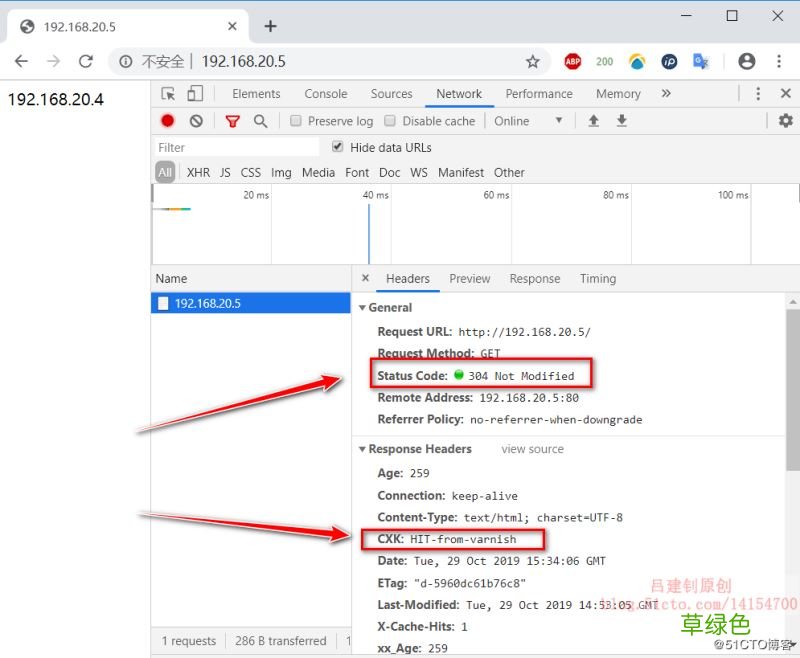Switch to the Elements panel
The image size is (800, 658).
[x=256, y=94]
